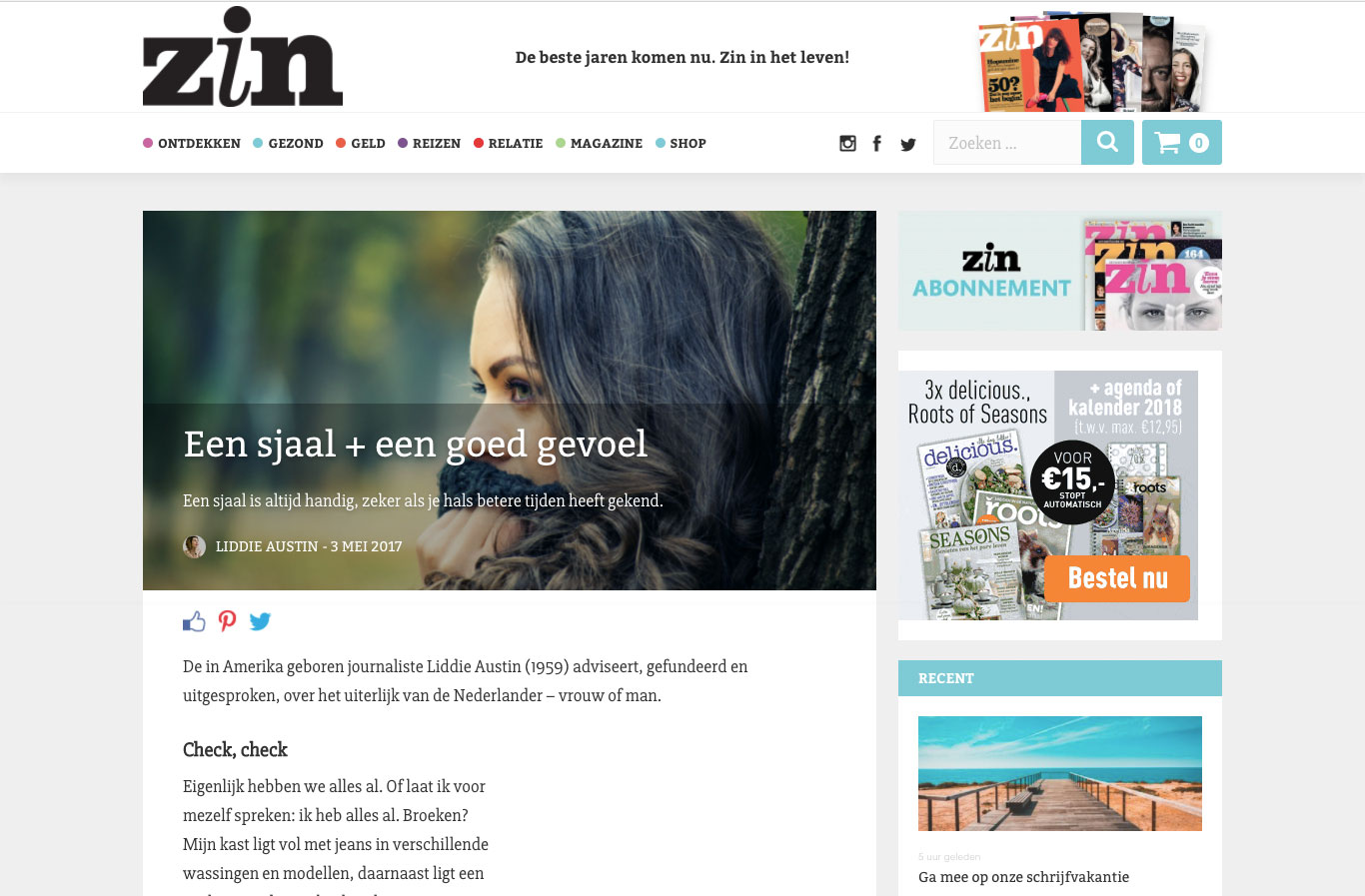Open the Twitter icon in the header
This screenshot has height=896, width=1365.
(x=907, y=144)
